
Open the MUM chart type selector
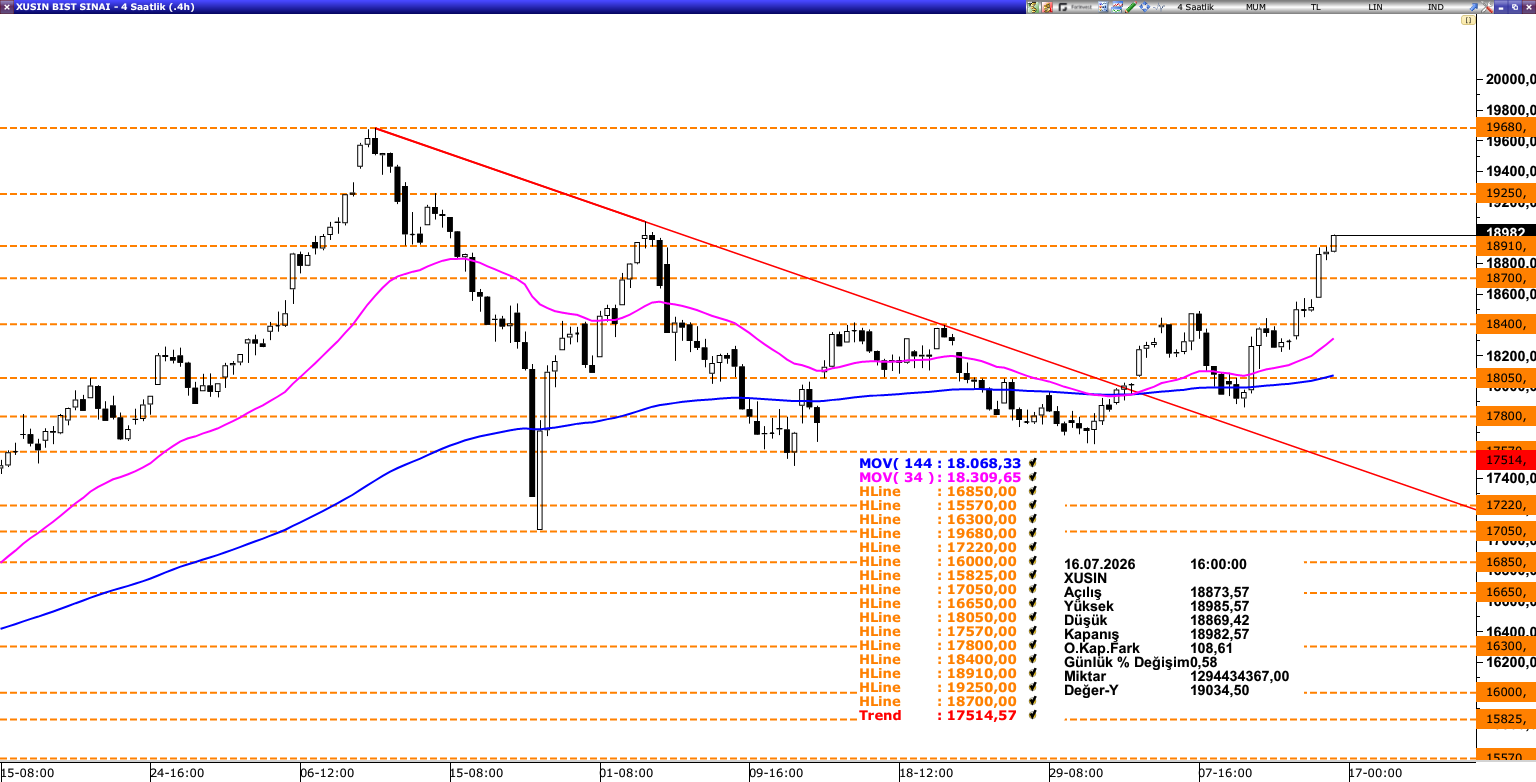1256,7
